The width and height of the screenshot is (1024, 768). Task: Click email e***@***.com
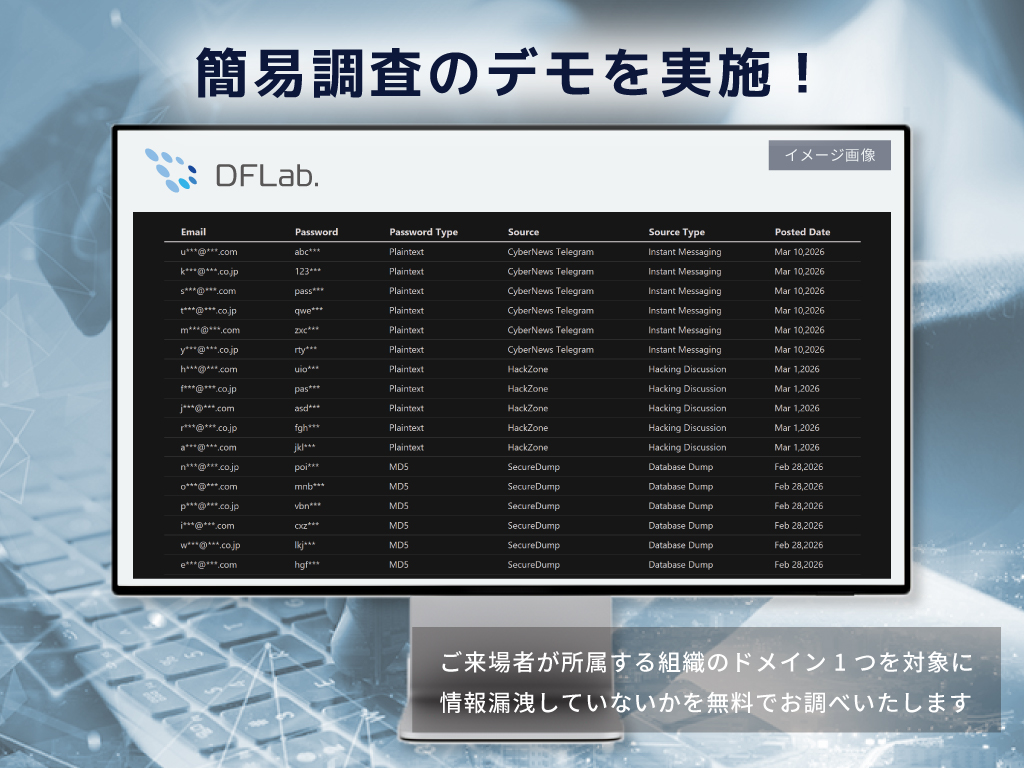click(x=209, y=565)
